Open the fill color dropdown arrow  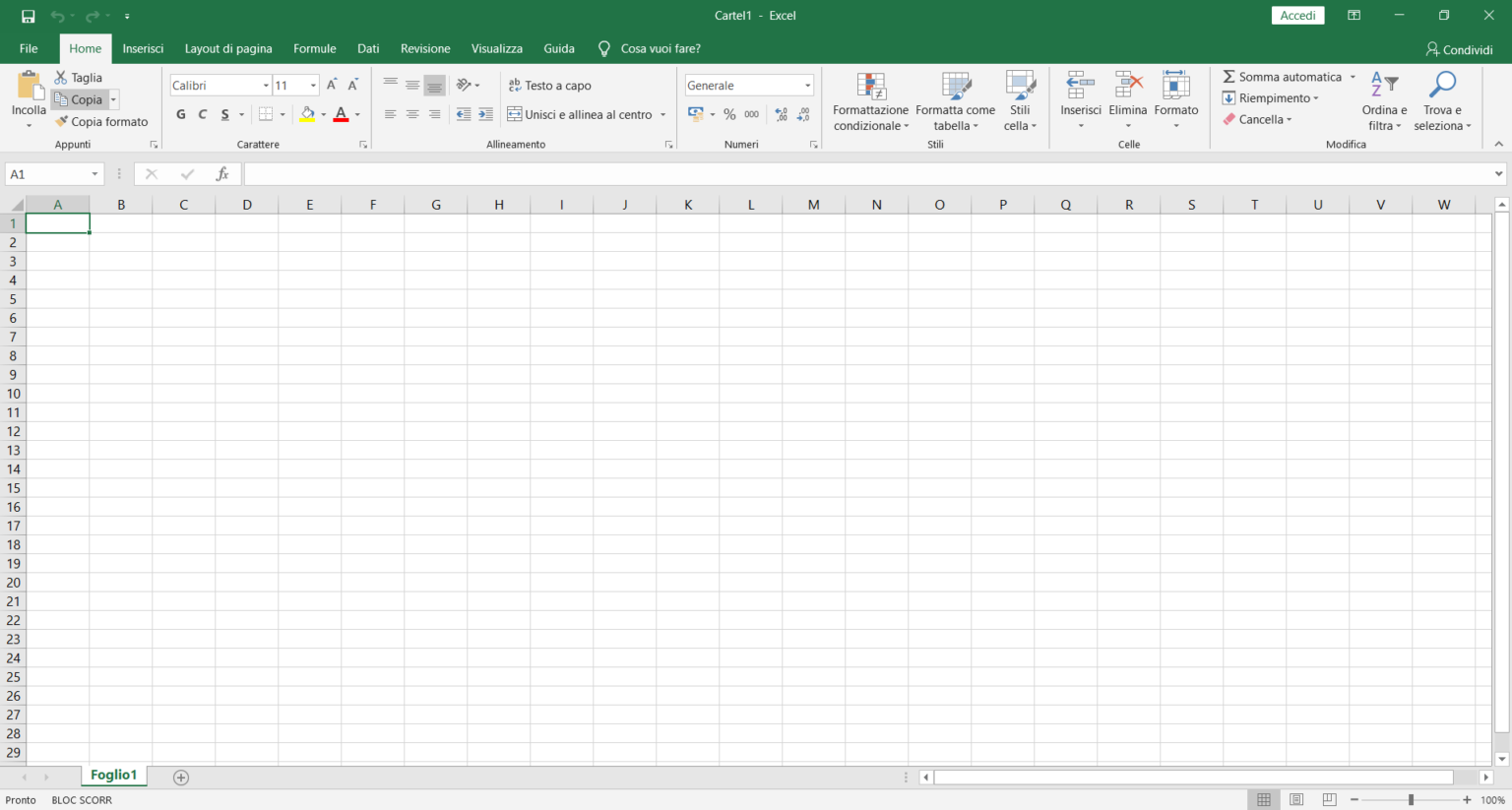[x=323, y=114]
